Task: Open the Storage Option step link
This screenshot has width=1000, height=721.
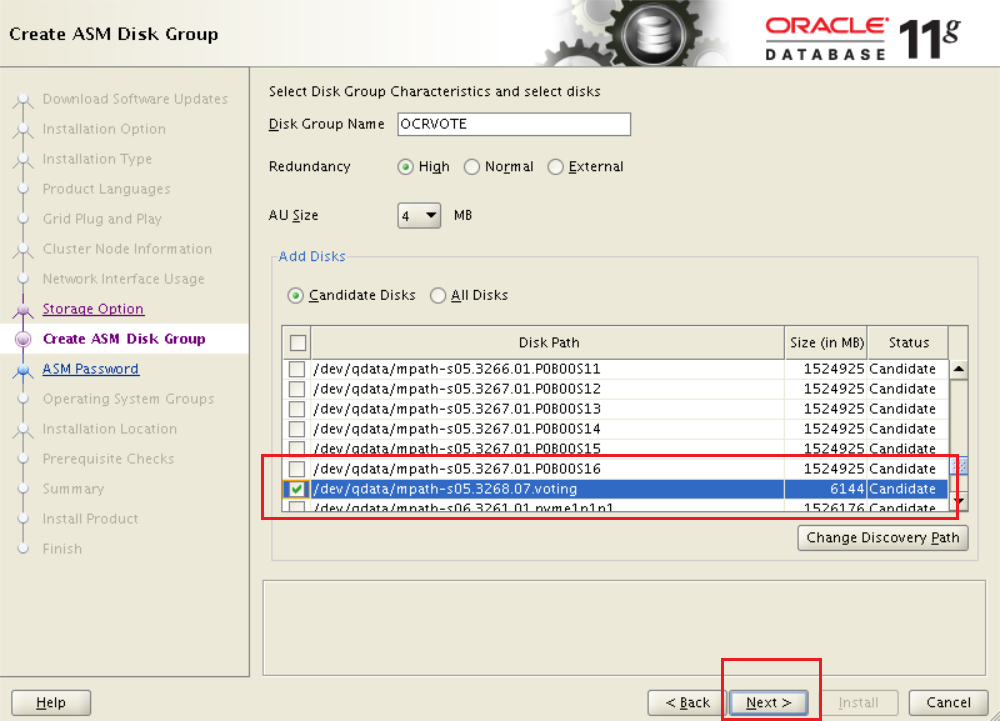Action: [x=93, y=309]
